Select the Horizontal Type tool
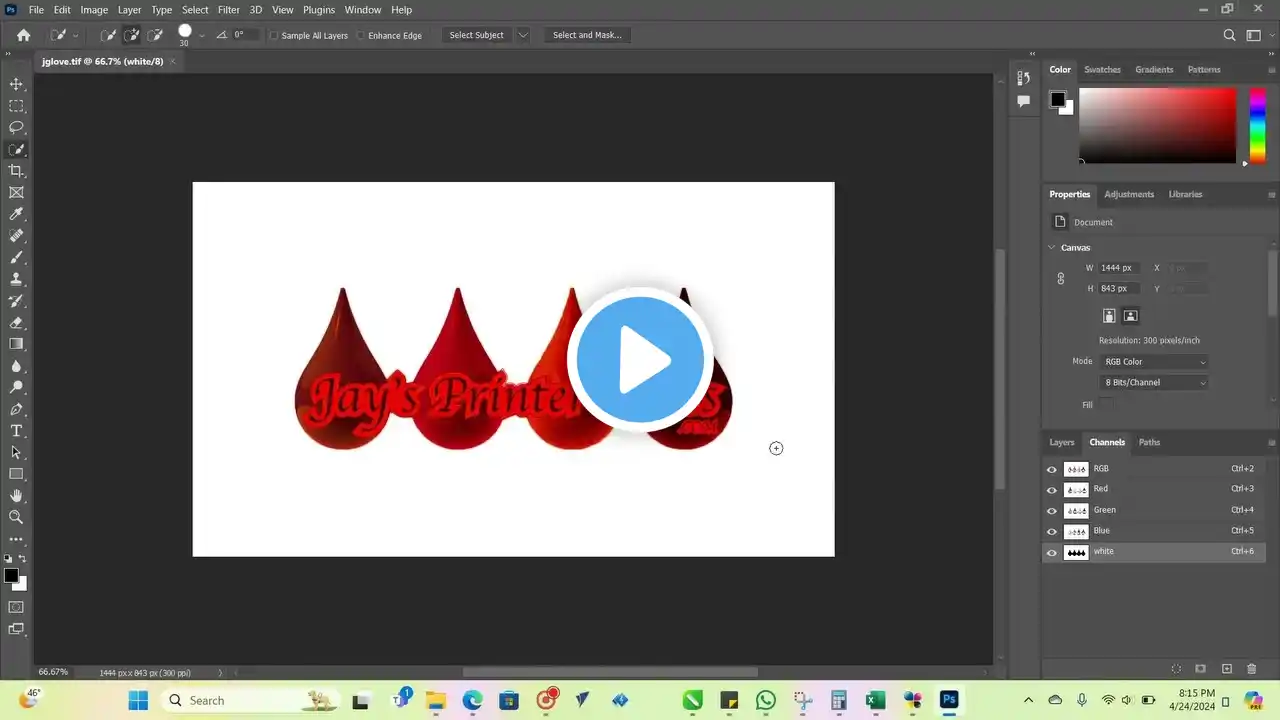This screenshot has height=720, width=1280. (x=16, y=431)
